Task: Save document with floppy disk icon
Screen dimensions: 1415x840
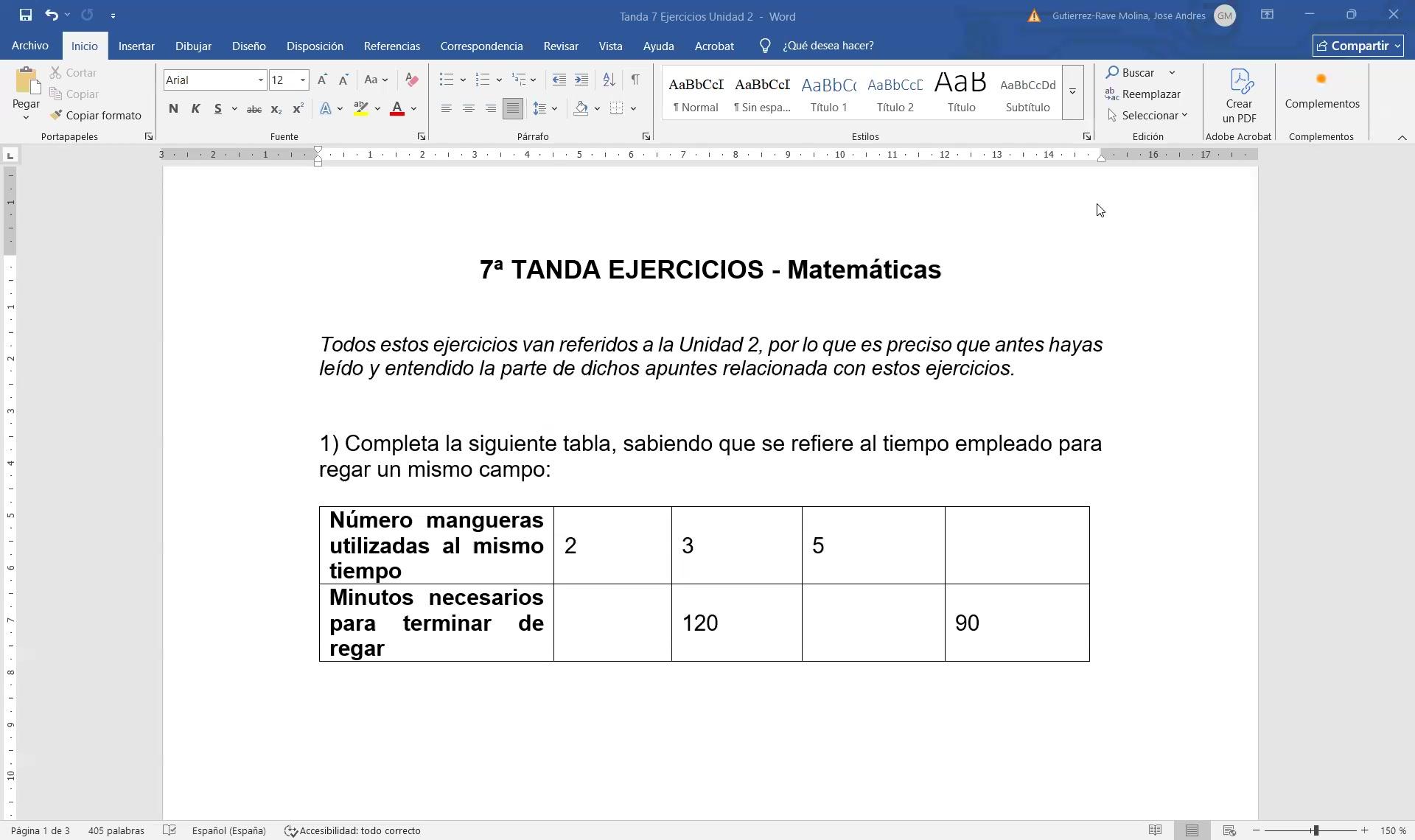Action: 25,15
